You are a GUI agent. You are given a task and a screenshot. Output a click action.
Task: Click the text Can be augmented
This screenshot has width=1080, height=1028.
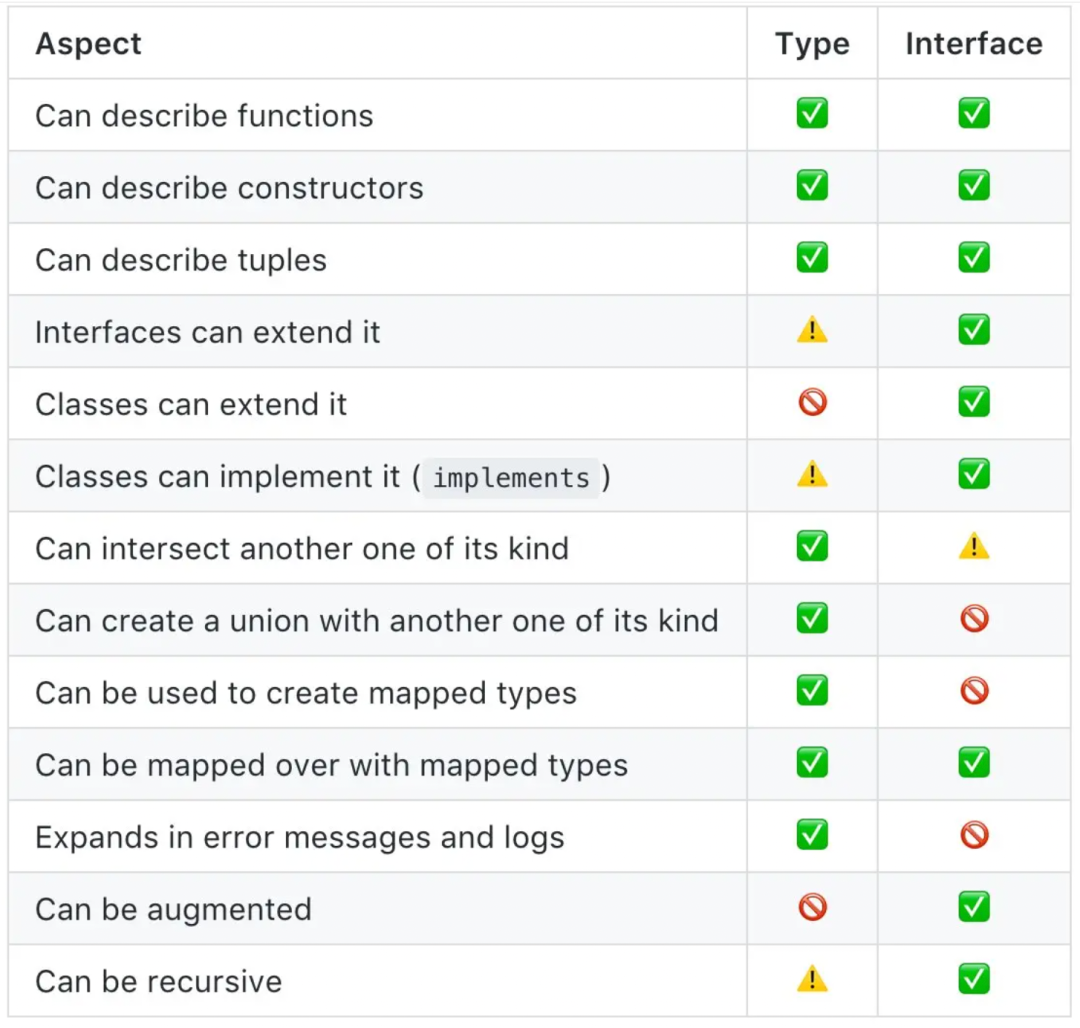point(173,909)
